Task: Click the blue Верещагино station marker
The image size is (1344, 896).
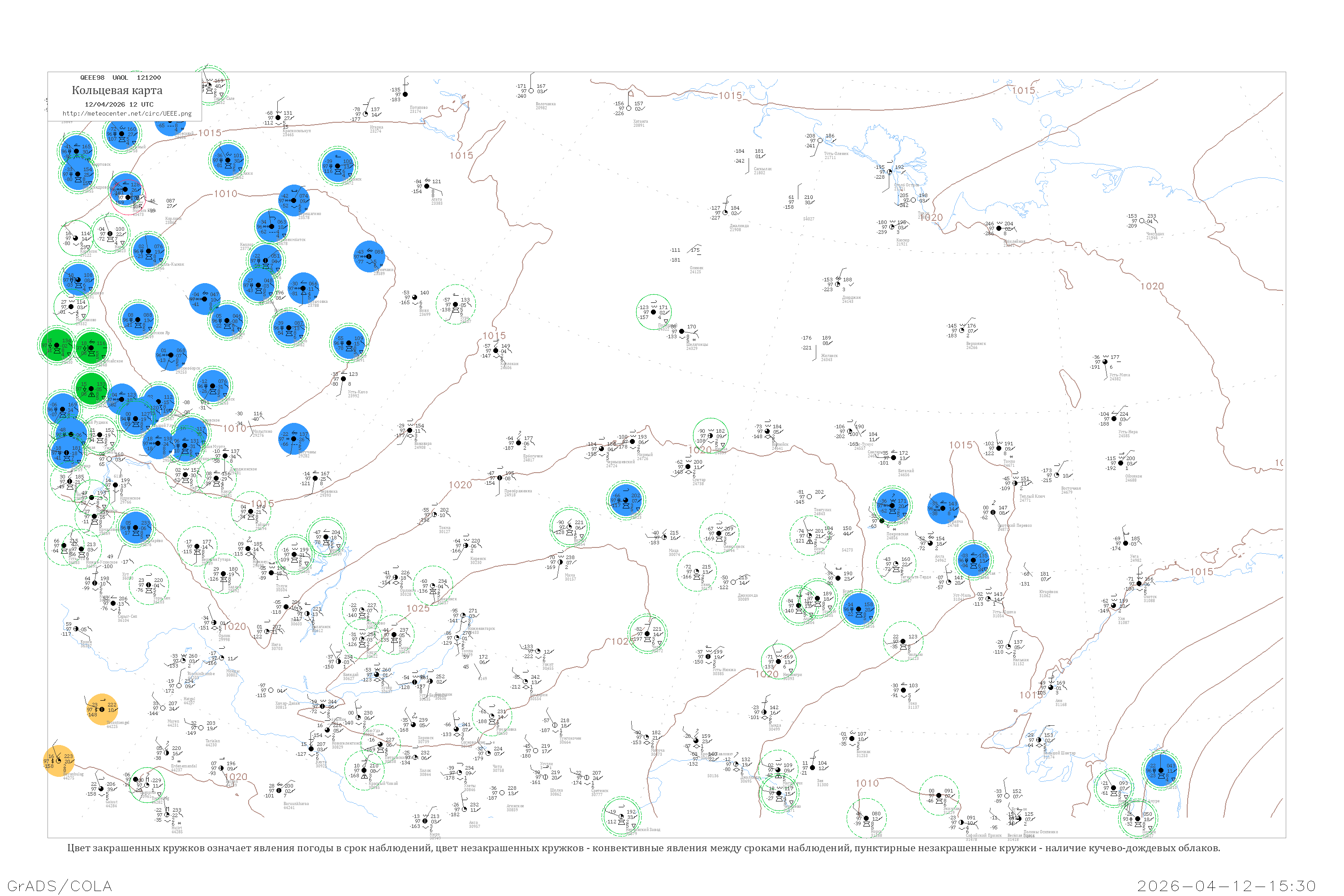Action: (x=294, y=201)
